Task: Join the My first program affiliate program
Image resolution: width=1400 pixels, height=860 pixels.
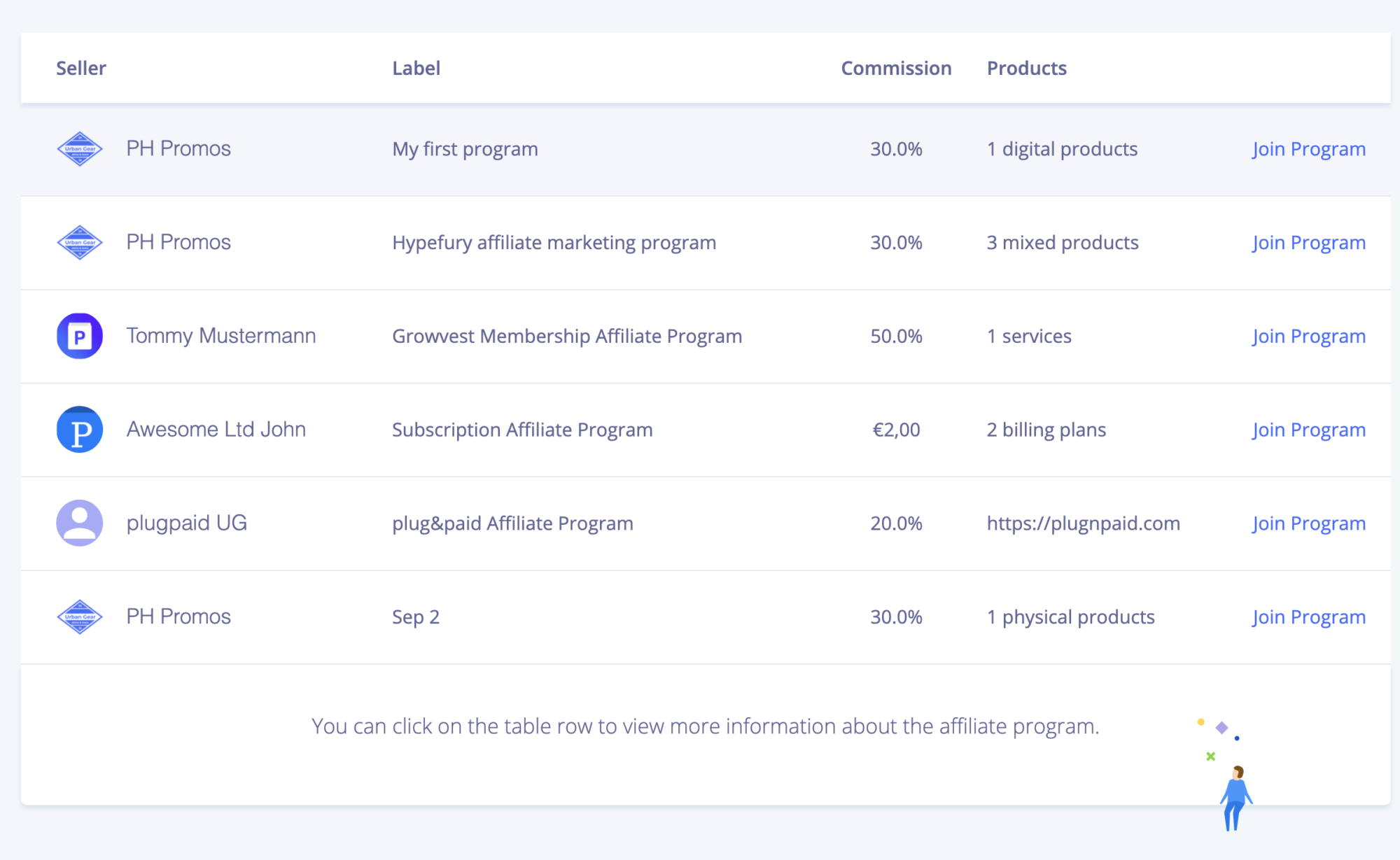Action: [1308, 149]
